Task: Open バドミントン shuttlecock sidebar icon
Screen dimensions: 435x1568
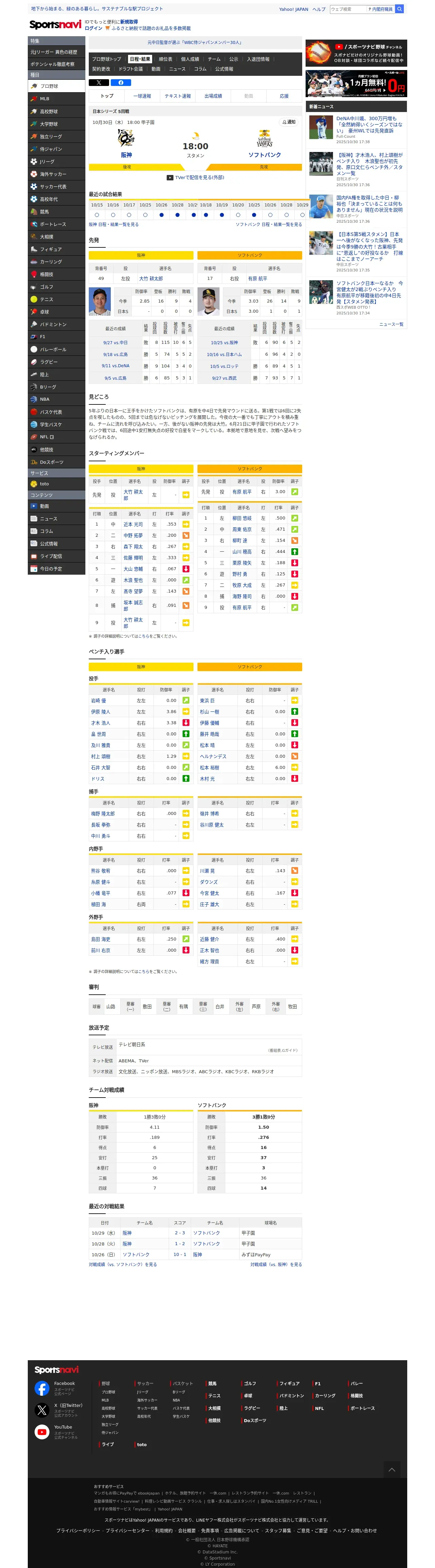Action: pyautogui.click(x=34, y=325)
